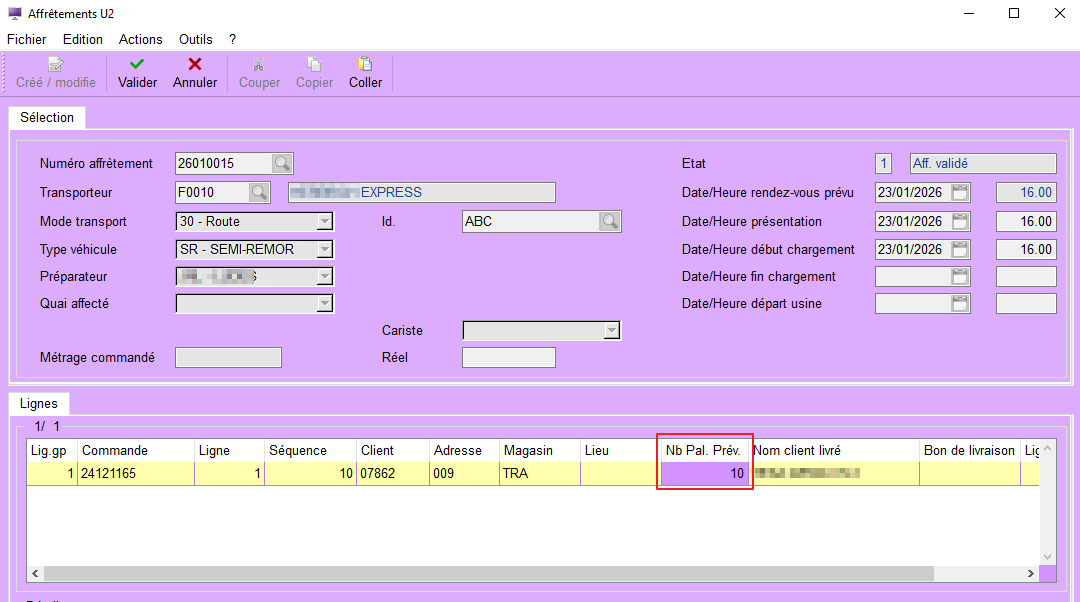Open the Outils menu
Screen dimensions: 1080x602
(196, 39)
